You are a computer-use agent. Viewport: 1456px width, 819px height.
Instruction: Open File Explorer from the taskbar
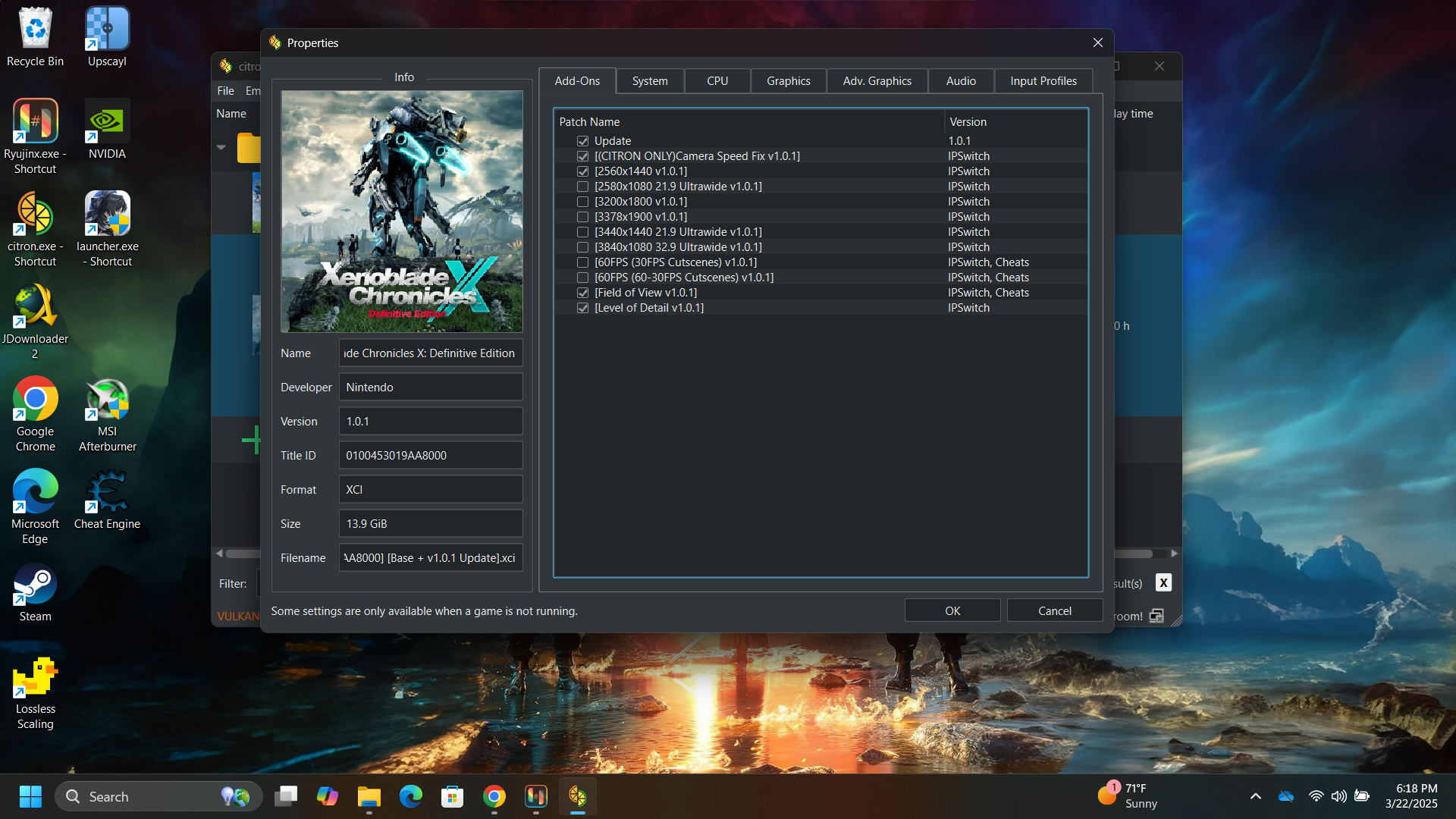(369, 796)
